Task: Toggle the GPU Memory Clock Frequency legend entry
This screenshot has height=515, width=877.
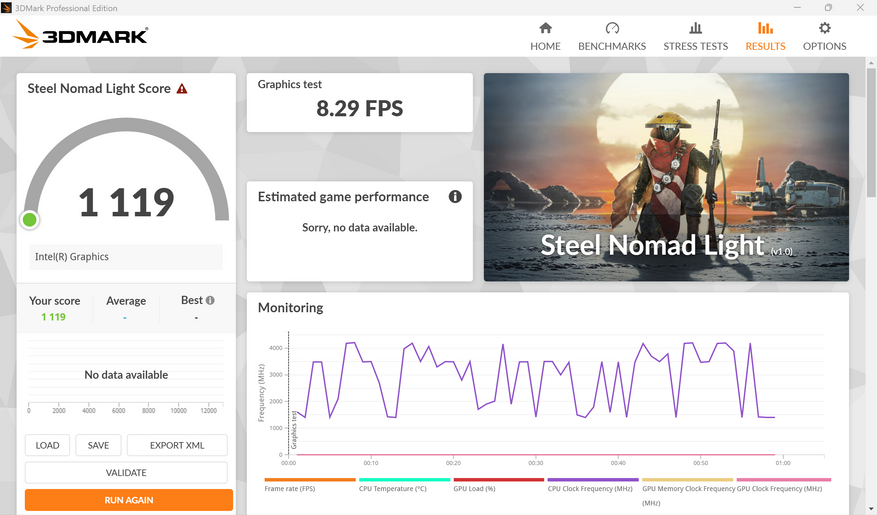Action: (689, 495)
